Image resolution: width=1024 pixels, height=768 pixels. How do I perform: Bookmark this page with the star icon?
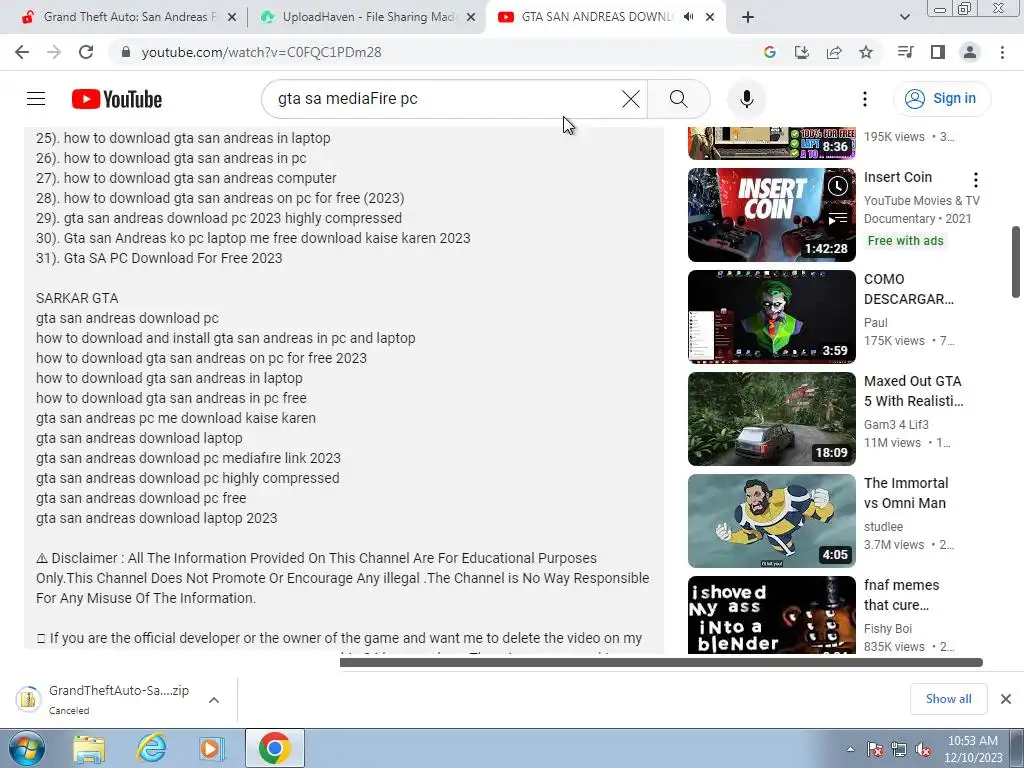pos(866,52)
